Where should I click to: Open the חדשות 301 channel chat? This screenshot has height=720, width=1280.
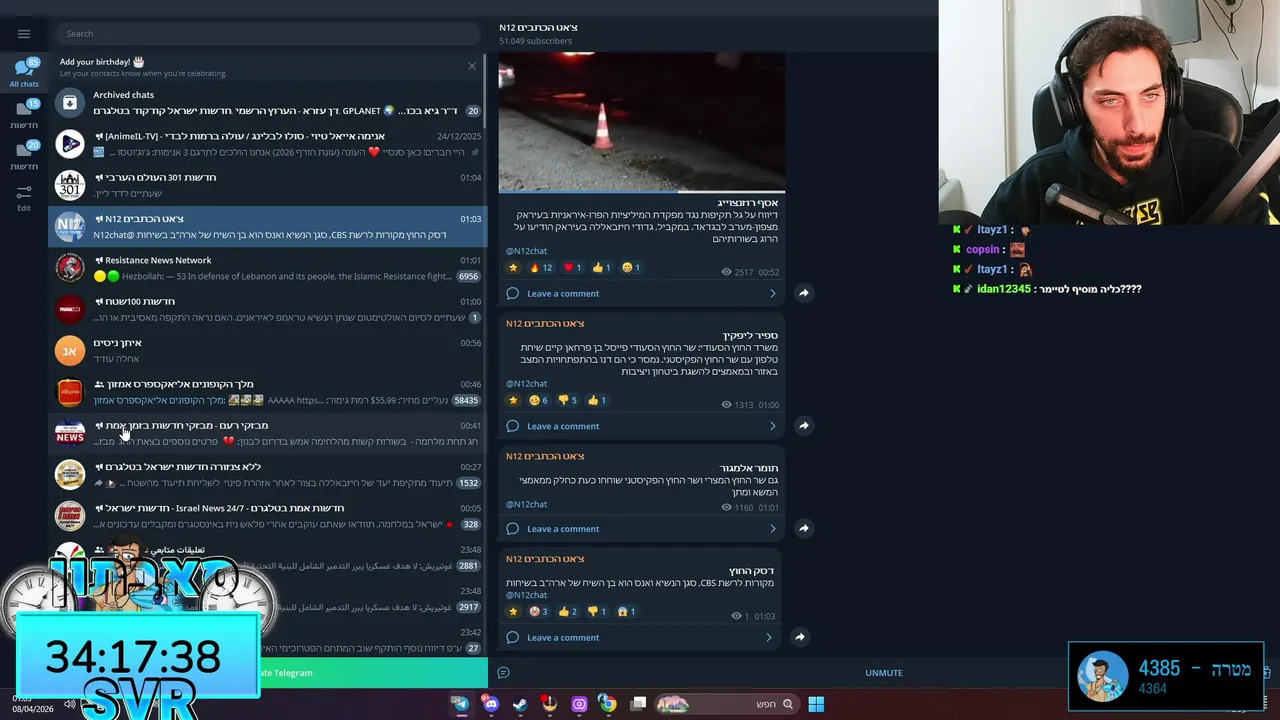268,185
